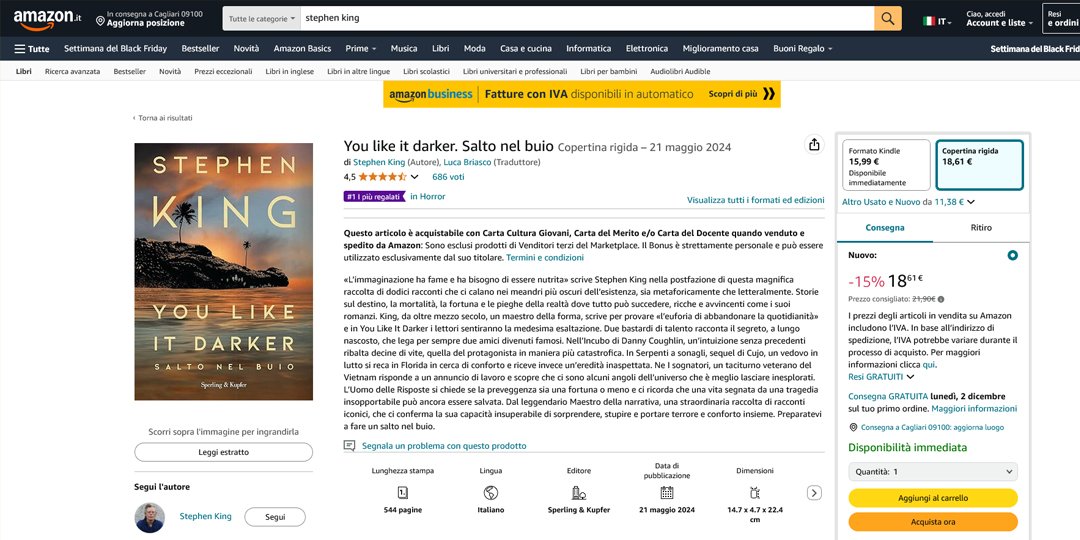
Task: Select the Copertina rigida format option
Action: 979,165
